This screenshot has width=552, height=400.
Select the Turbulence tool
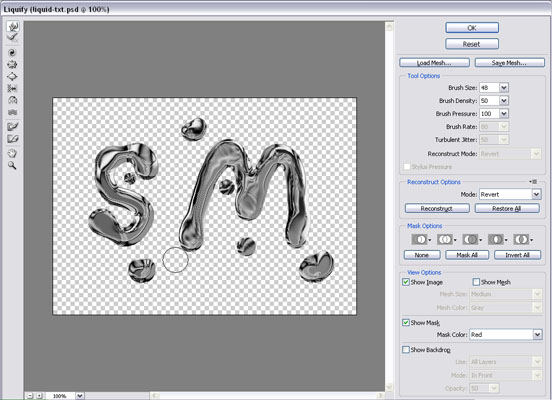[13, 112]
